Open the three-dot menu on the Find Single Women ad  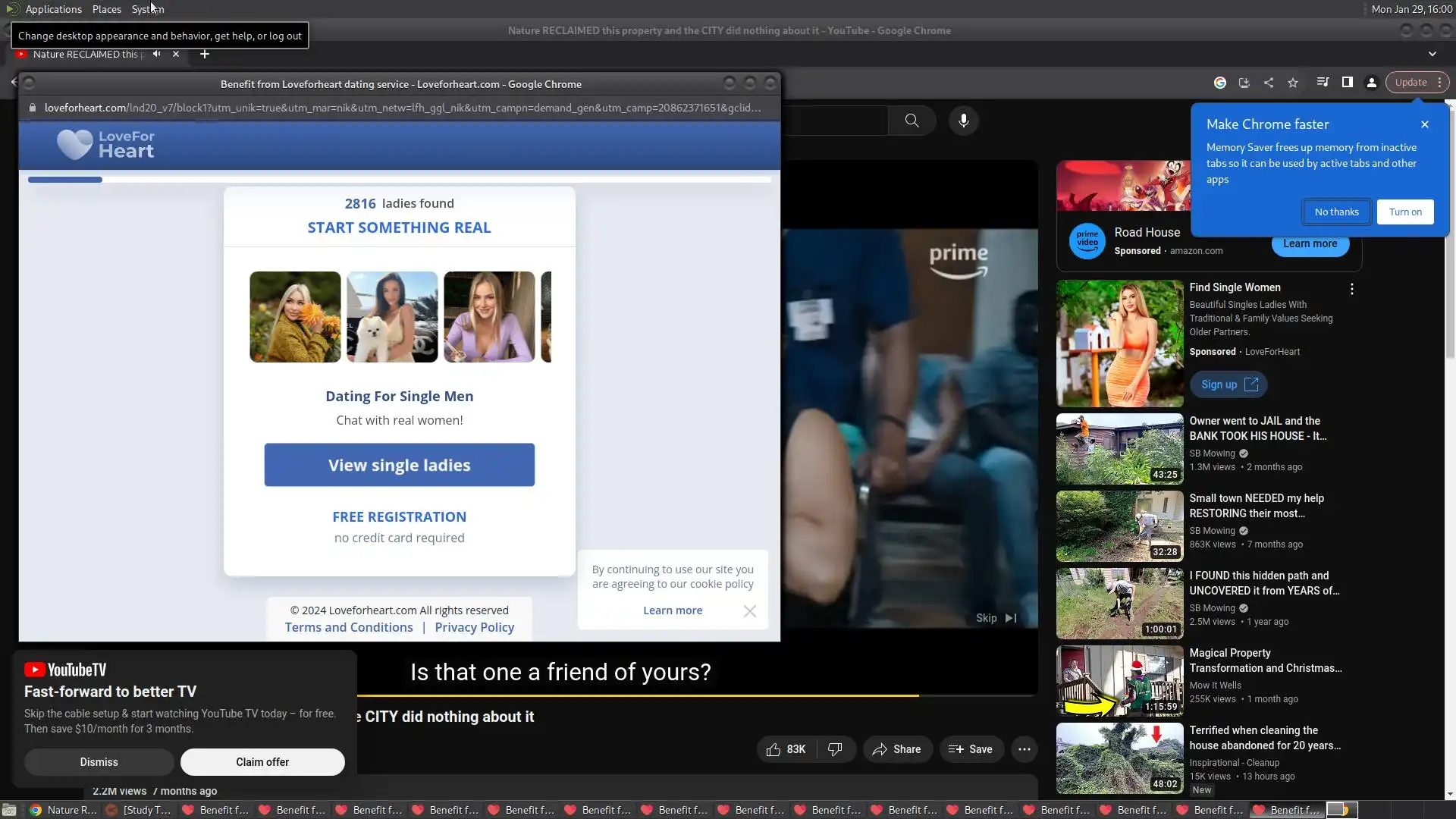(x=1351, y=289)
